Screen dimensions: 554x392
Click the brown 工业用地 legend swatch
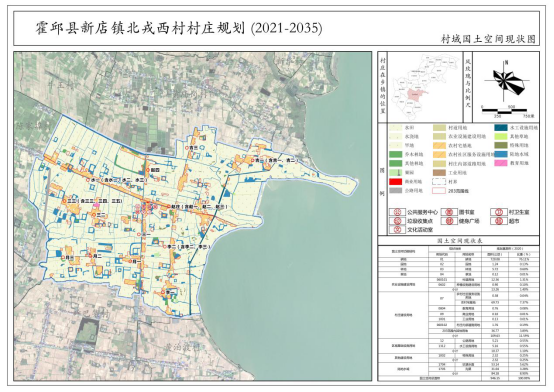tap(439, 172)
